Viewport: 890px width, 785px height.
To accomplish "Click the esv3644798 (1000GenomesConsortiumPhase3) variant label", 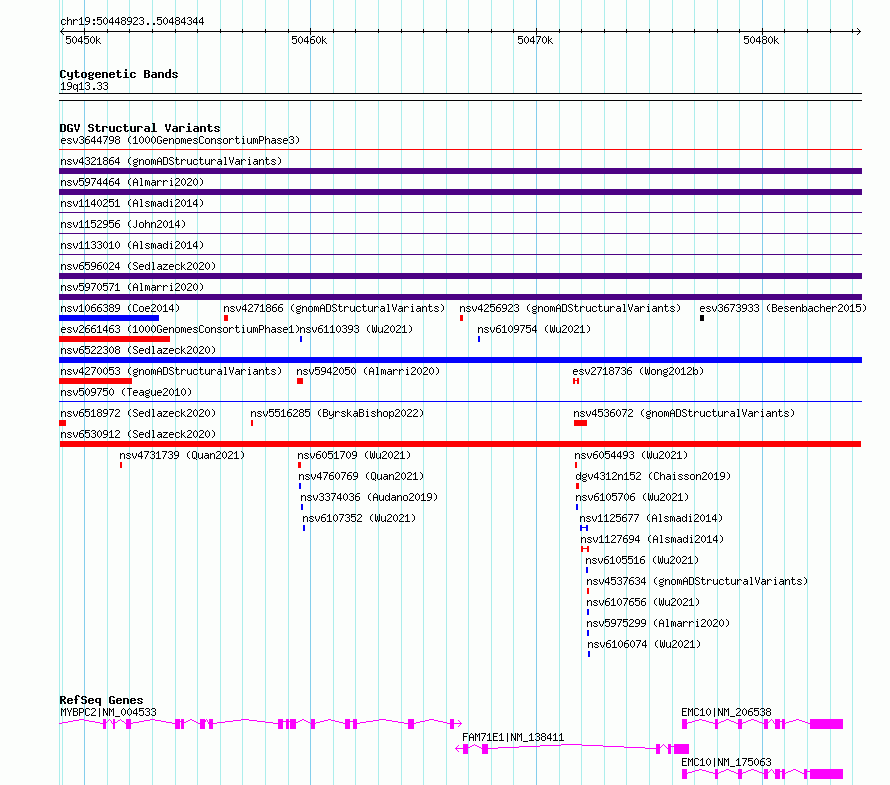I will coord(180,140).
